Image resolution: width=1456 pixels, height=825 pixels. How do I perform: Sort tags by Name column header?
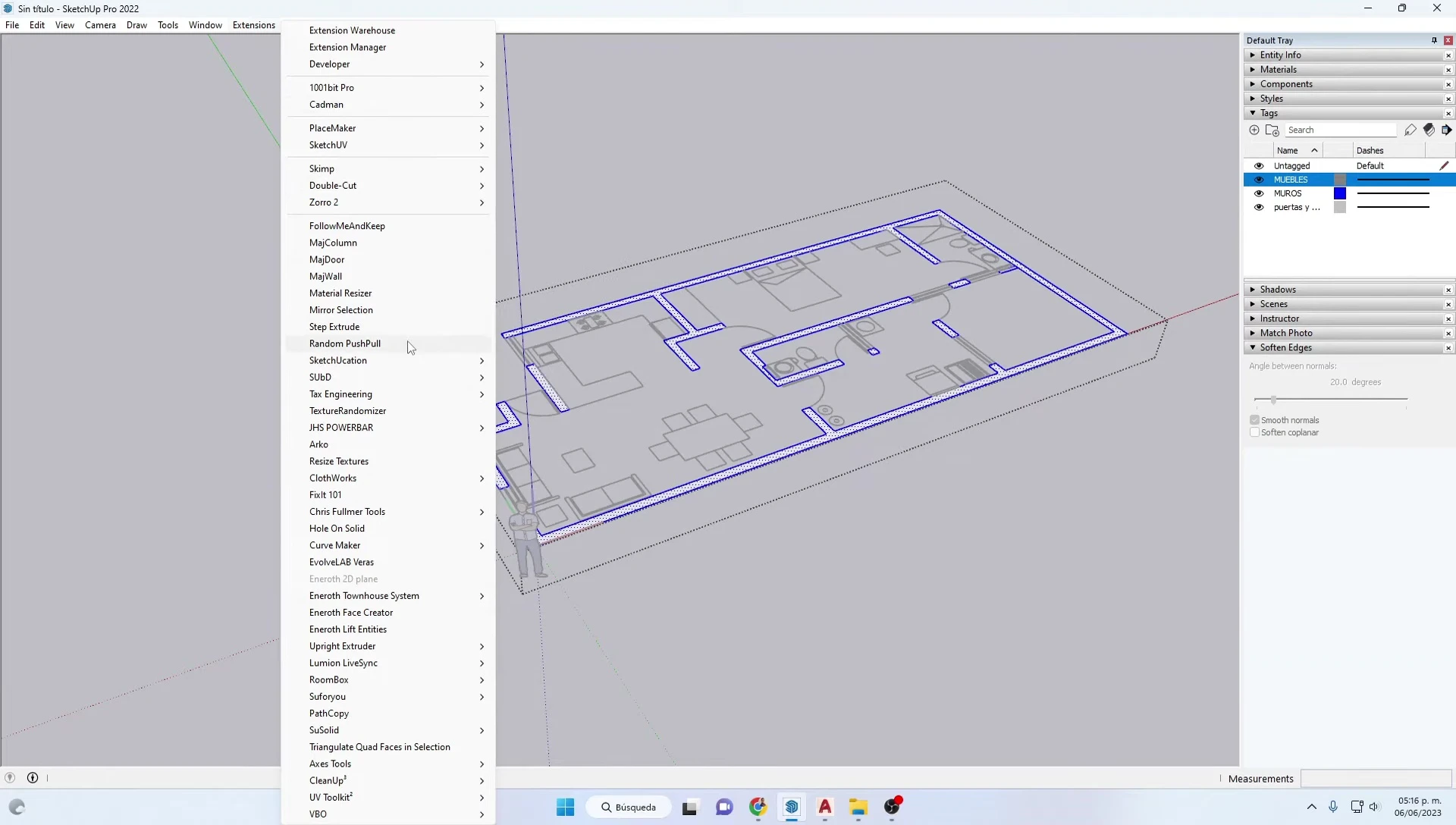pyautogui.click(x=1299, y=151)
